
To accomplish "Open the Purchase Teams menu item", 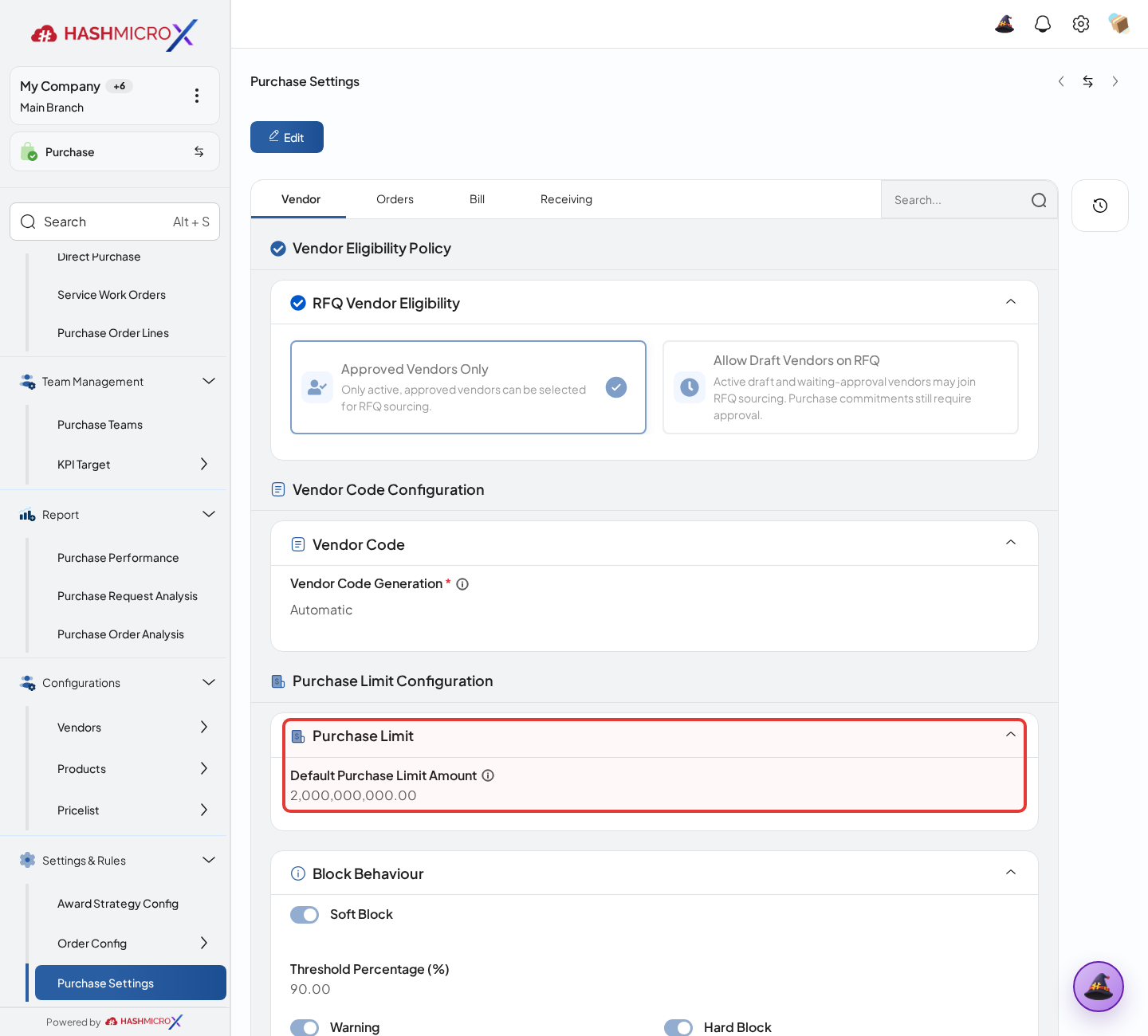I will pyautogui.click(x=100, y=425).
